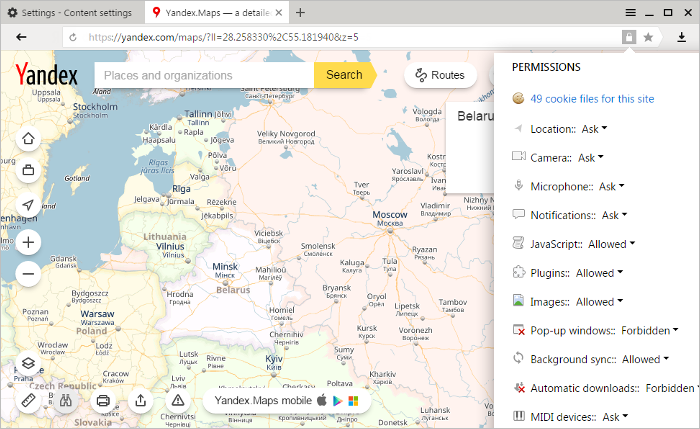Click the Vilnius label on map
Viewport: 700px width, 429px height.
pos(170,246)
